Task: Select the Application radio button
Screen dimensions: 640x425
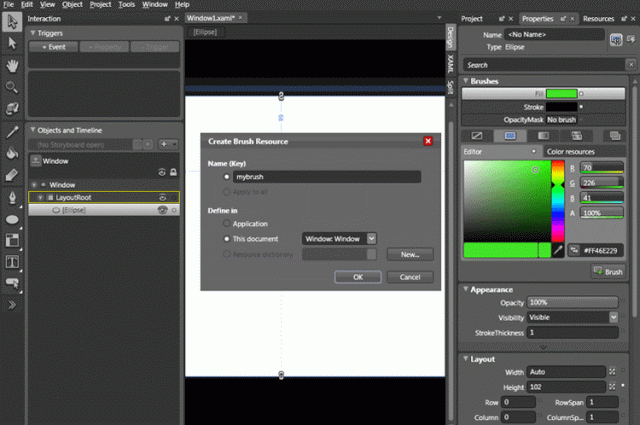Action: pyautogui.click(x=227, y=223)
